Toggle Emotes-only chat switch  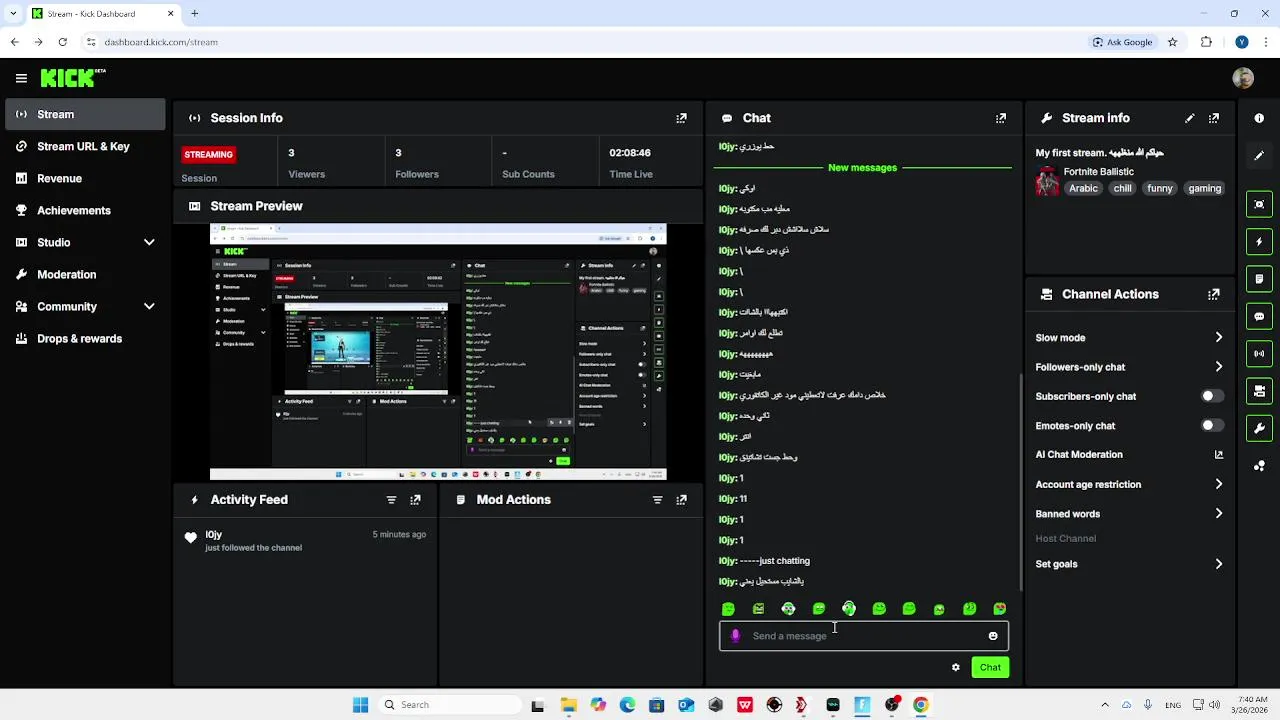[1212, 425]
